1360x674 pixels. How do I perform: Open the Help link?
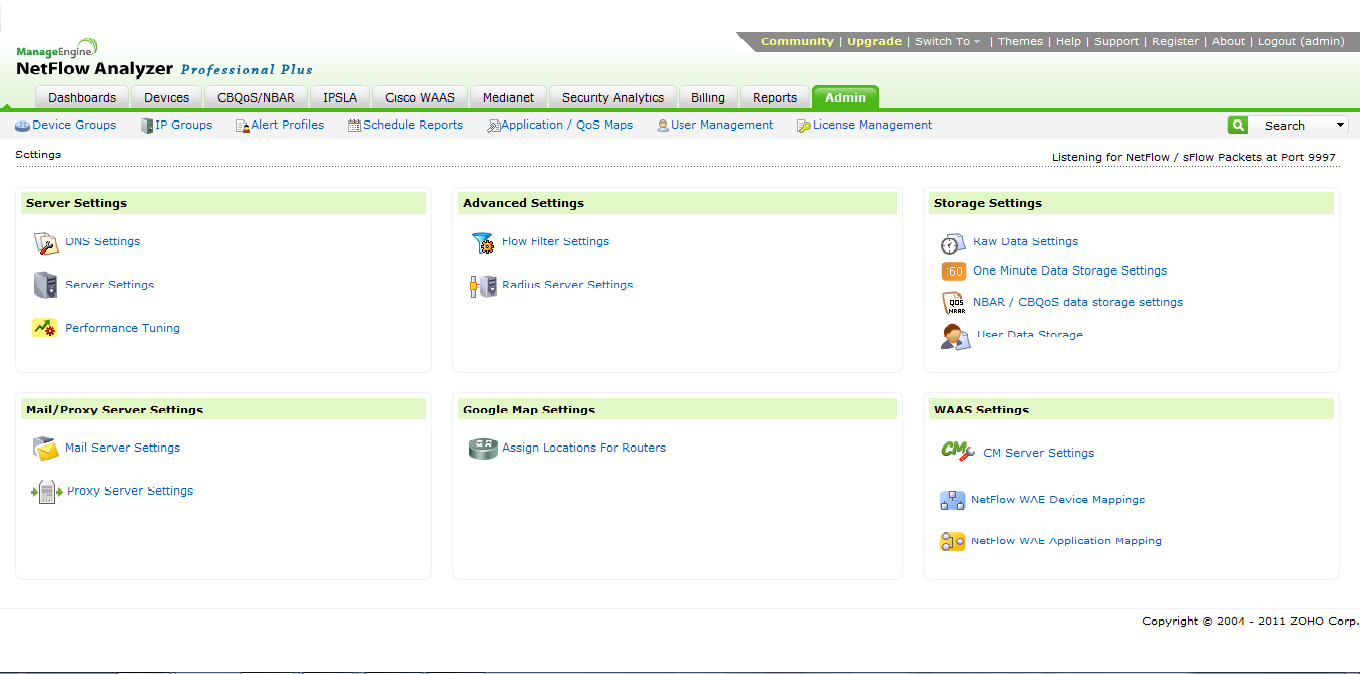point(1068,42)
